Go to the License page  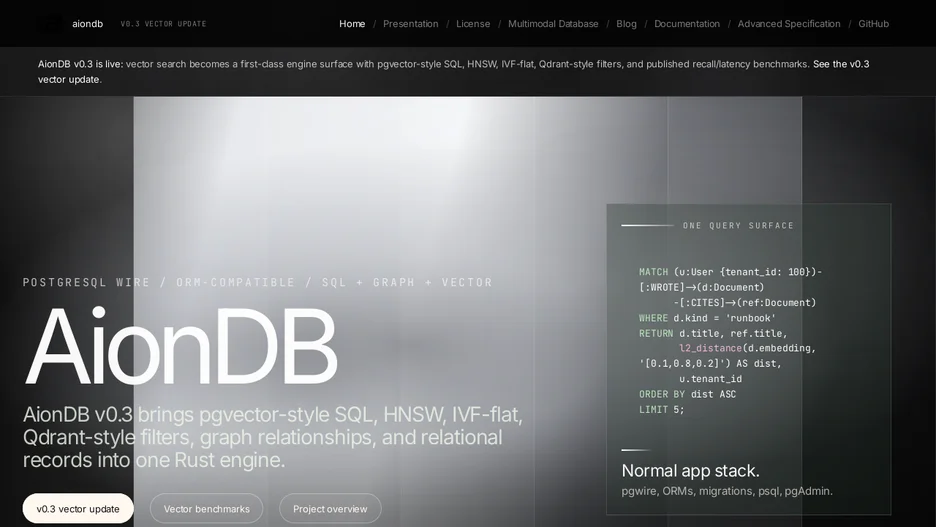(x=473, y=24)
